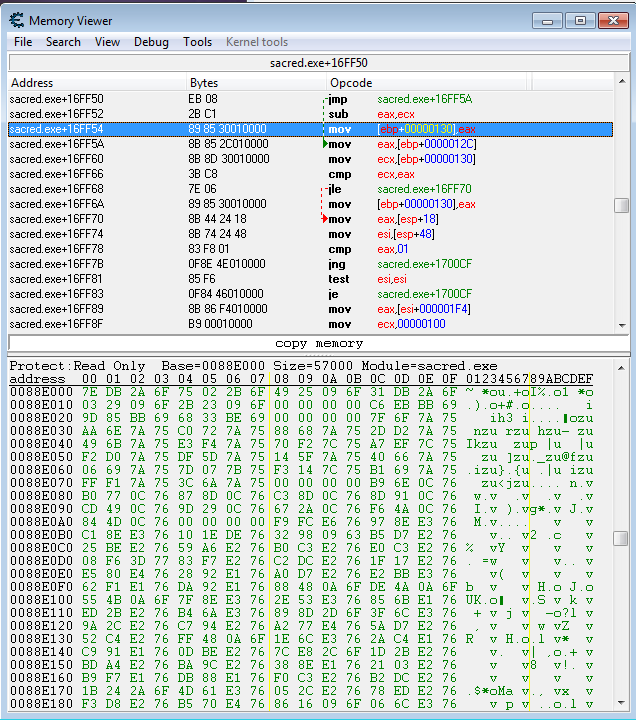Minimize the Memory Viewer window
This screenshot has width=636, height=720.
[546, 19]
